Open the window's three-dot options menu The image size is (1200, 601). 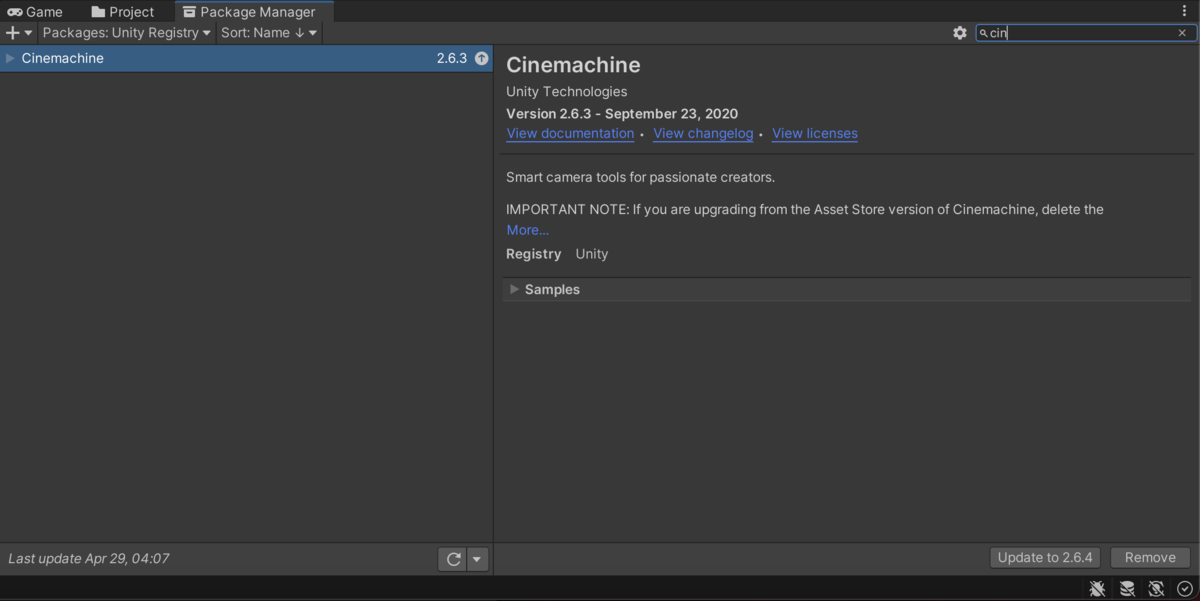[x=1185, y=11]
